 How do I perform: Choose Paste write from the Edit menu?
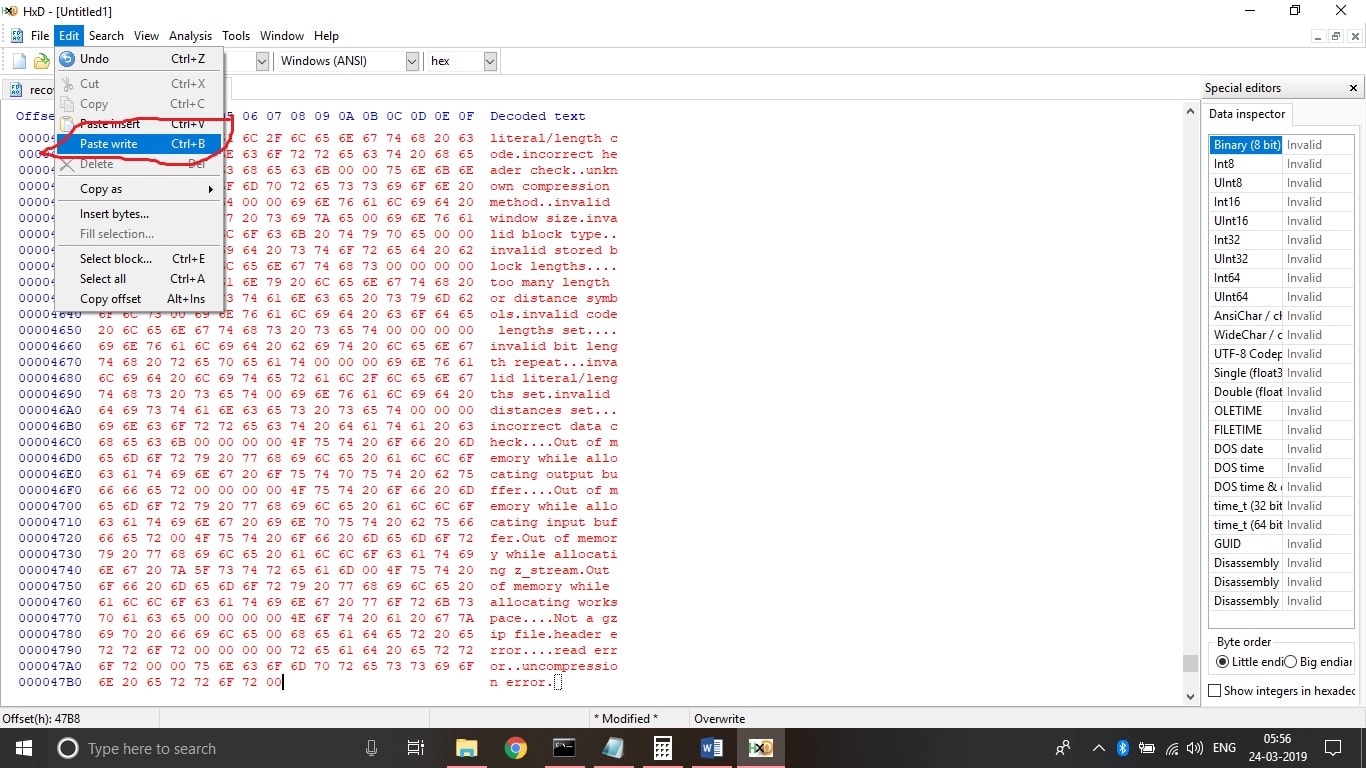(109, 143)
